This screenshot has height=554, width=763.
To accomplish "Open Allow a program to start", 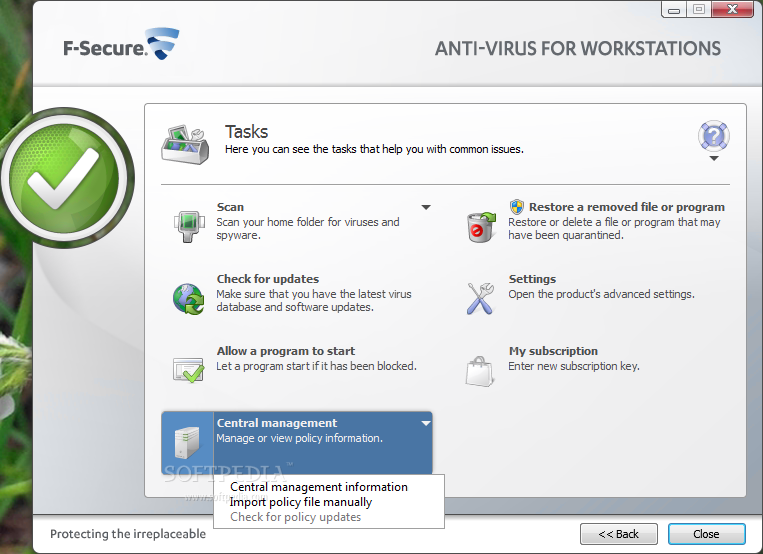I will 286,351.
